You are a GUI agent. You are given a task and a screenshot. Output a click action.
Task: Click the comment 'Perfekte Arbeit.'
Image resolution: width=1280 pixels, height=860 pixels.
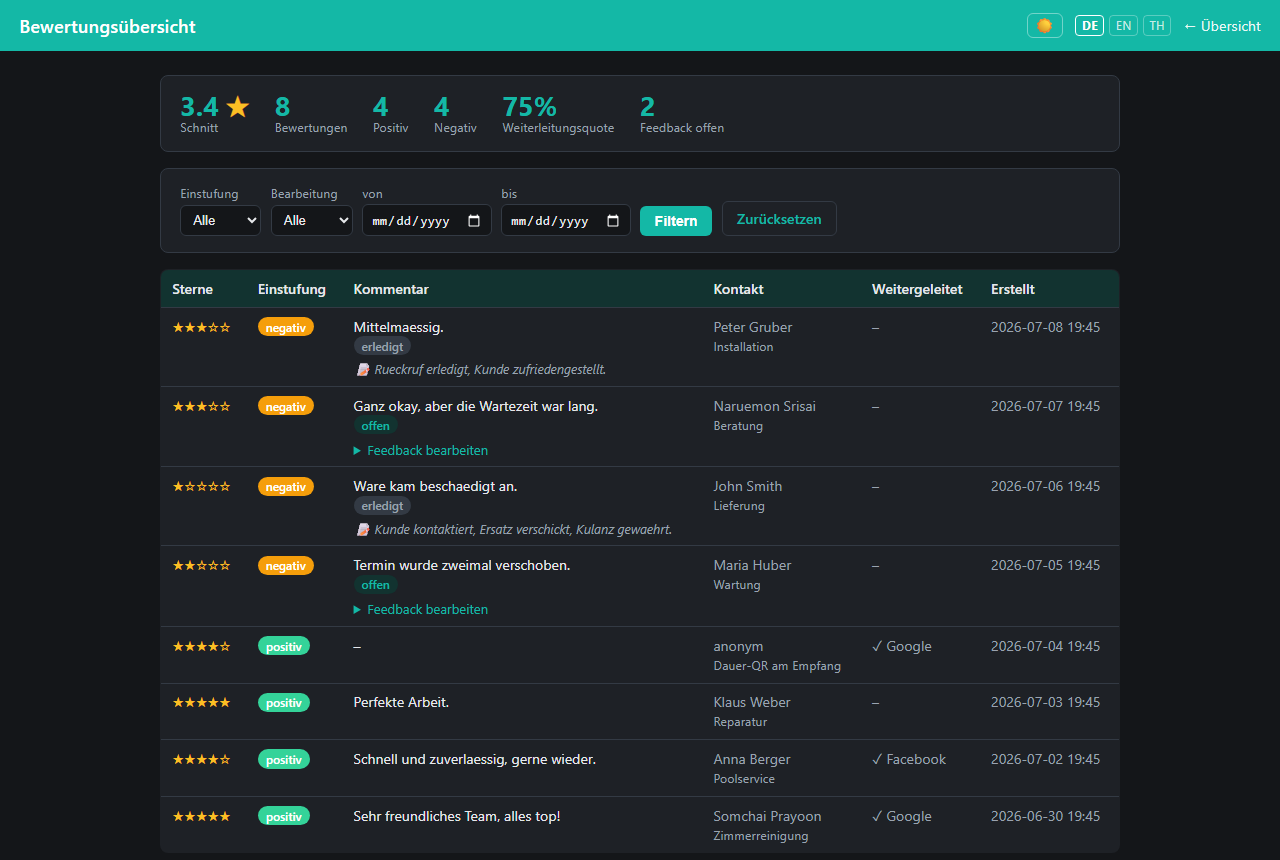[x=402, y=702]
